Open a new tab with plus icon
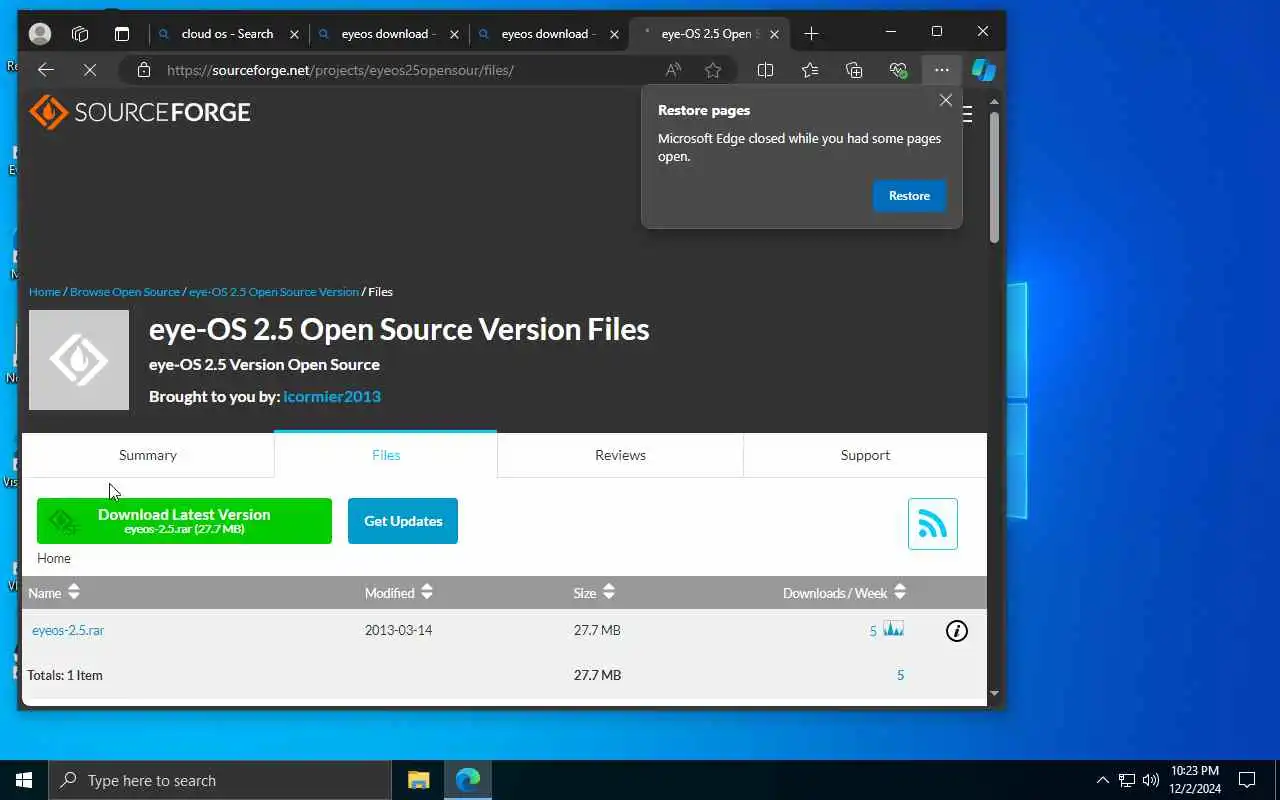The image size is (1280, 800). point(811,33)
